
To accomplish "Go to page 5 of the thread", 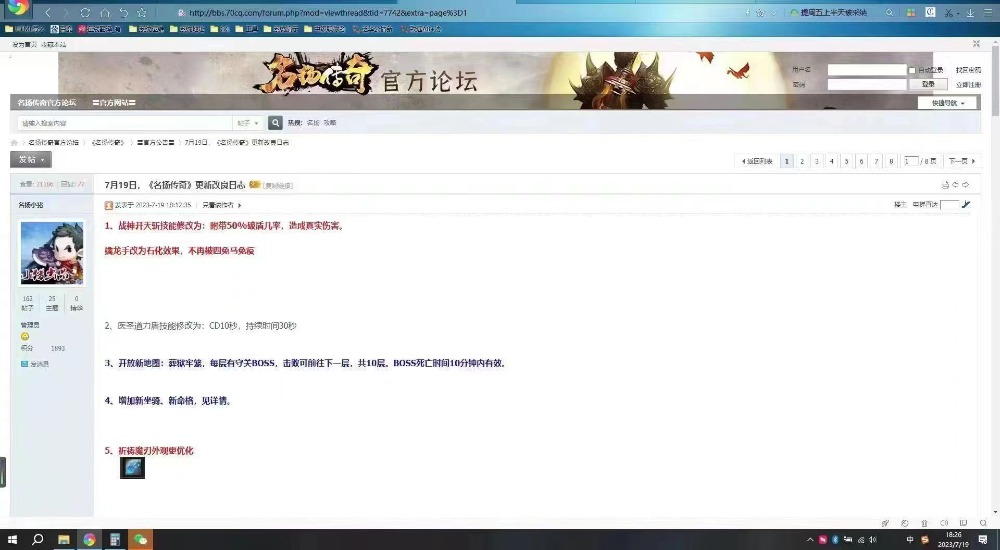I will (846, 161).
